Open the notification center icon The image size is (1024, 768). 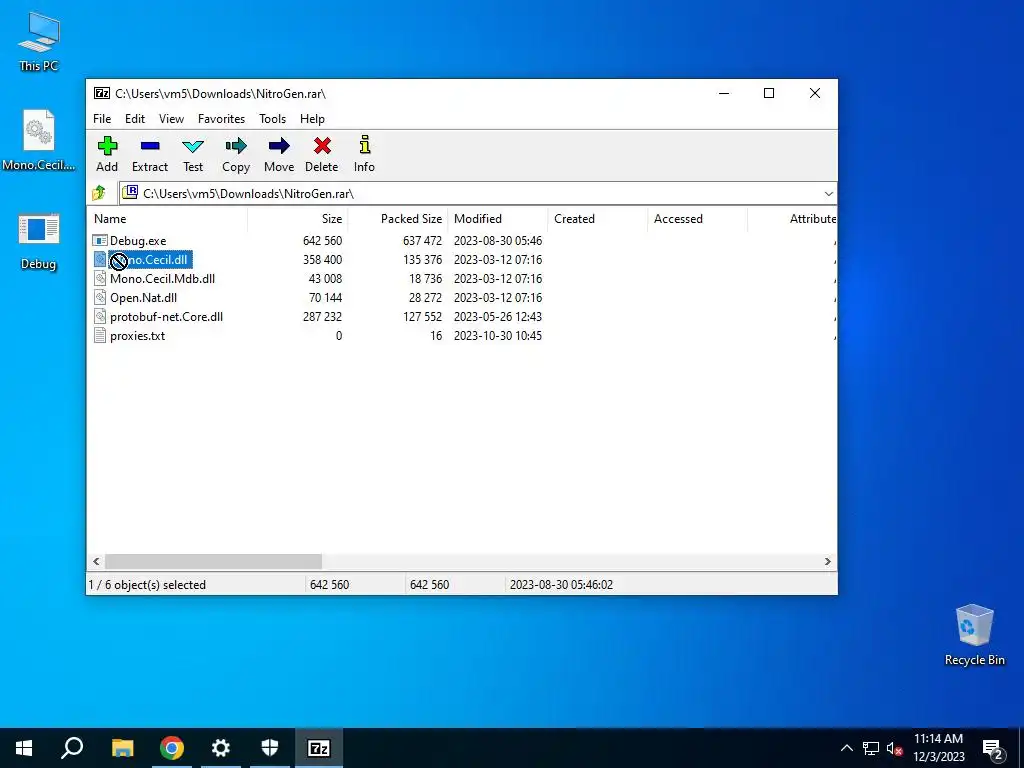[x=993, y=749]
